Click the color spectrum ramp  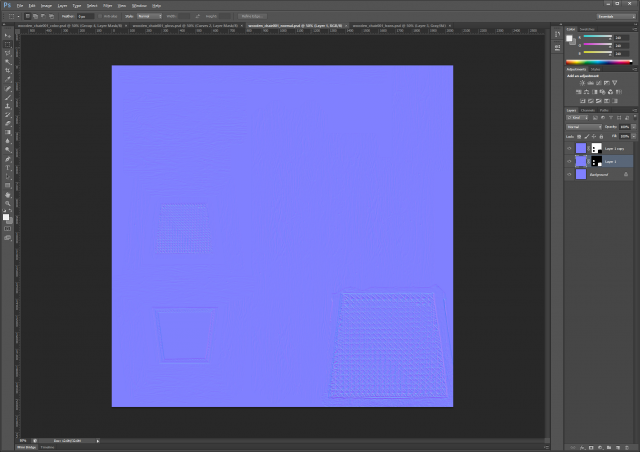pos(599,62)
